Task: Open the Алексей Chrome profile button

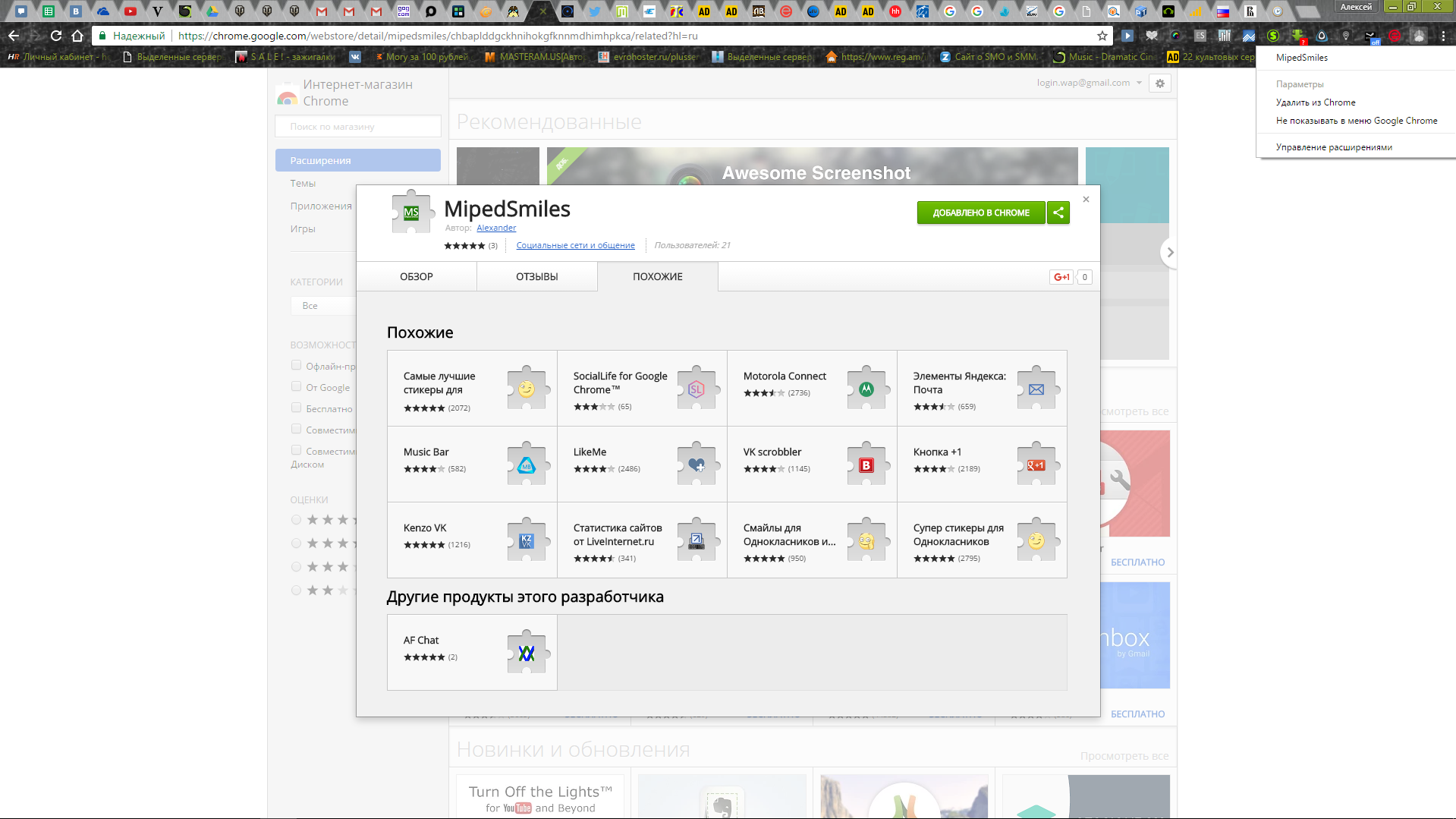Action: (1356, 7)
